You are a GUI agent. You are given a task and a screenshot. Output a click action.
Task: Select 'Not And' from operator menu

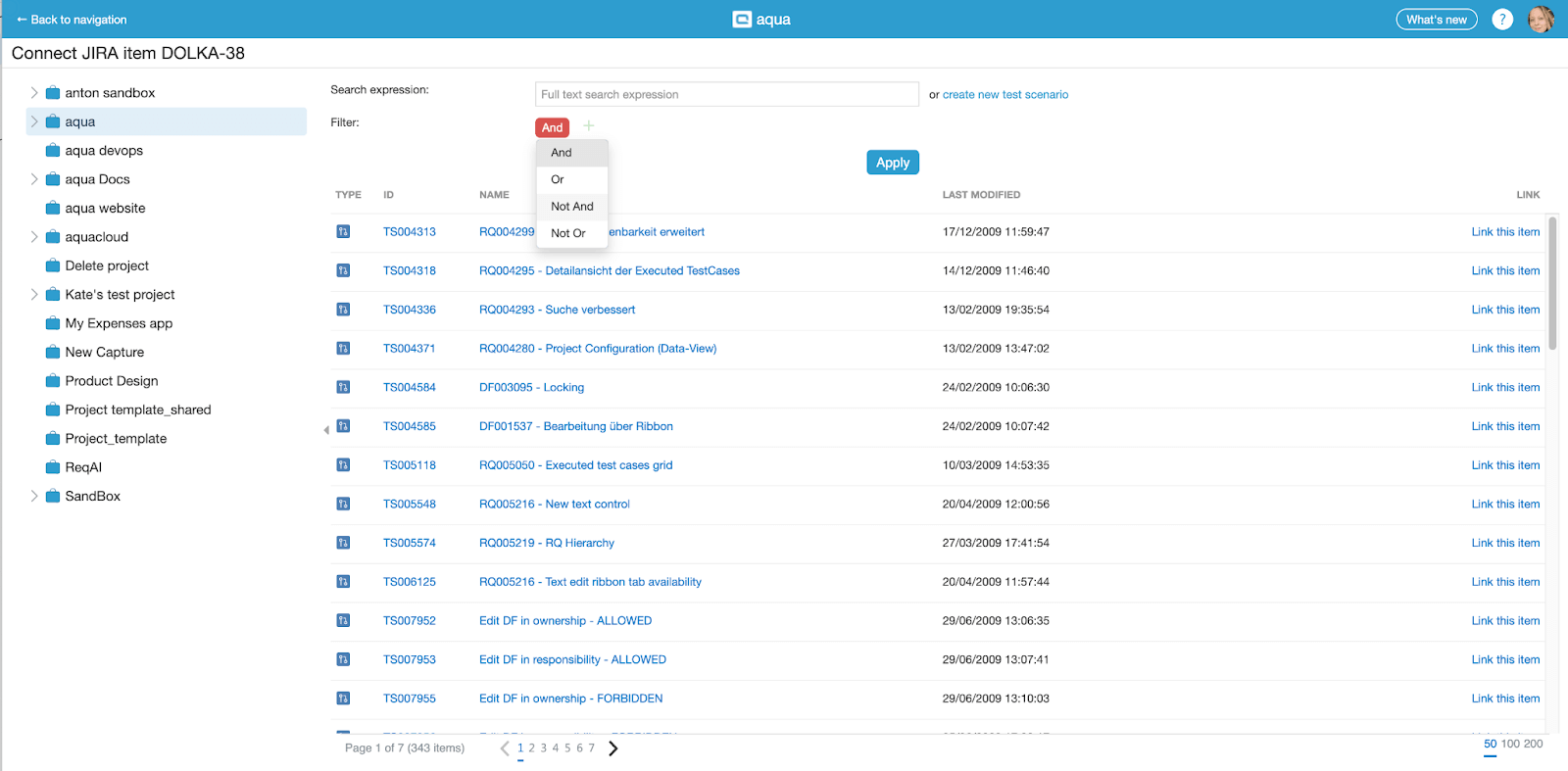pyautogui.click(x=571, y=207)
